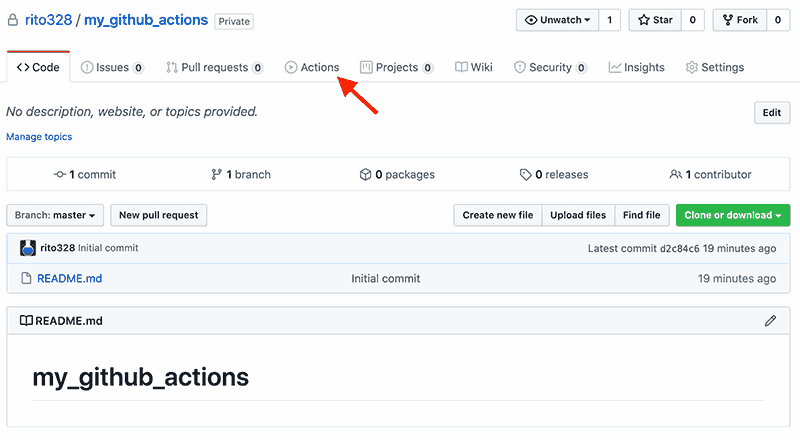Click the rito328 avatar icon

28,248
